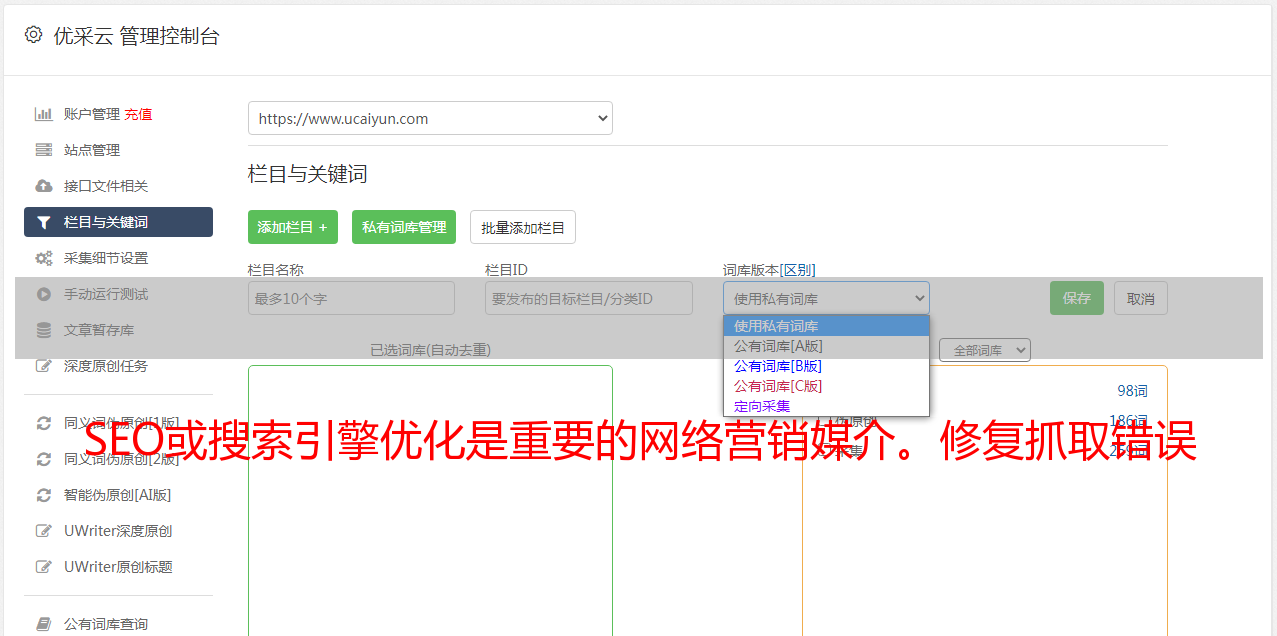
Task: Choose 定向采集 option
Action: [826, 406]
